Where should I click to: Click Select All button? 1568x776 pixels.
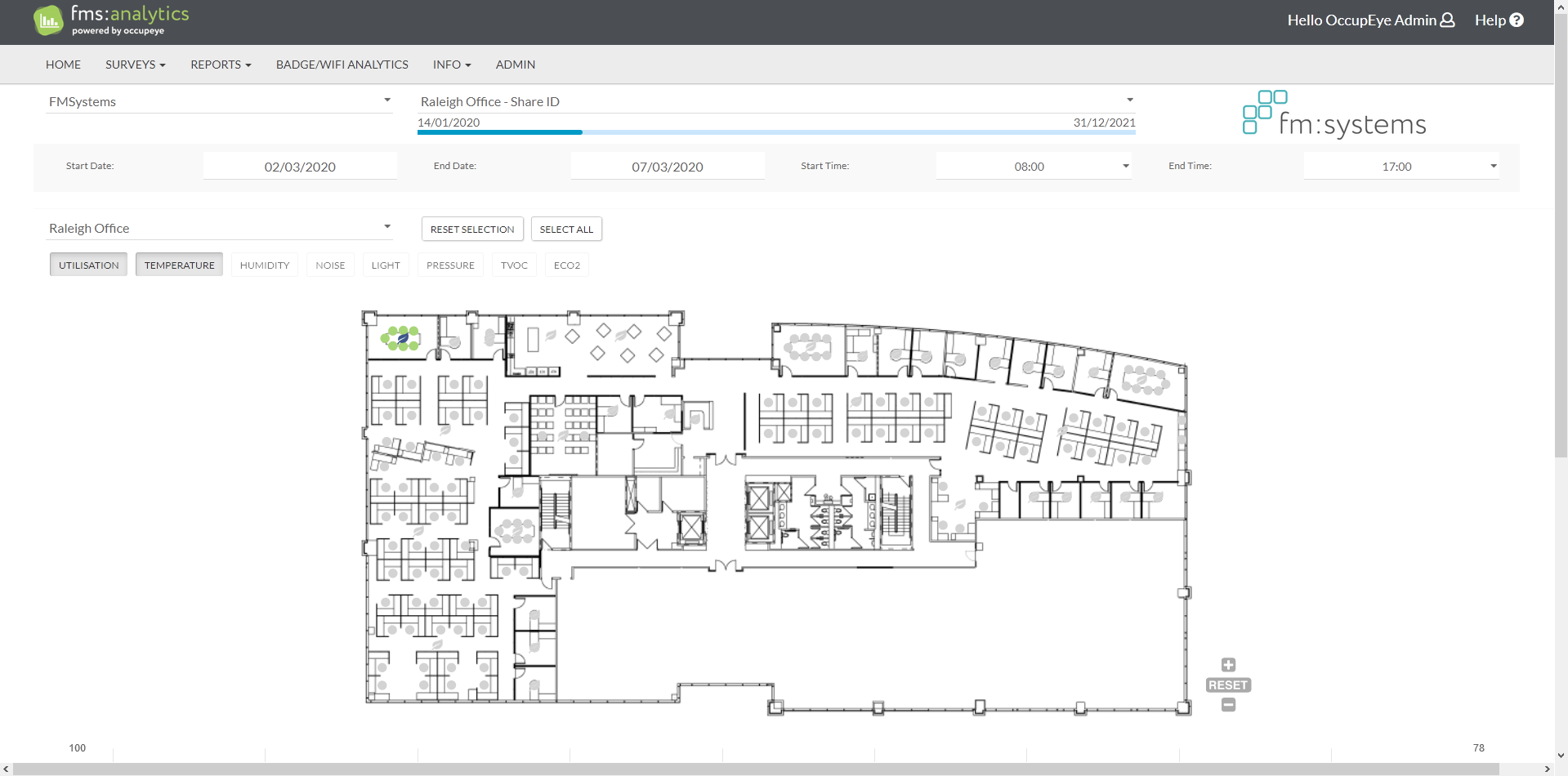[x=566, y=229]
